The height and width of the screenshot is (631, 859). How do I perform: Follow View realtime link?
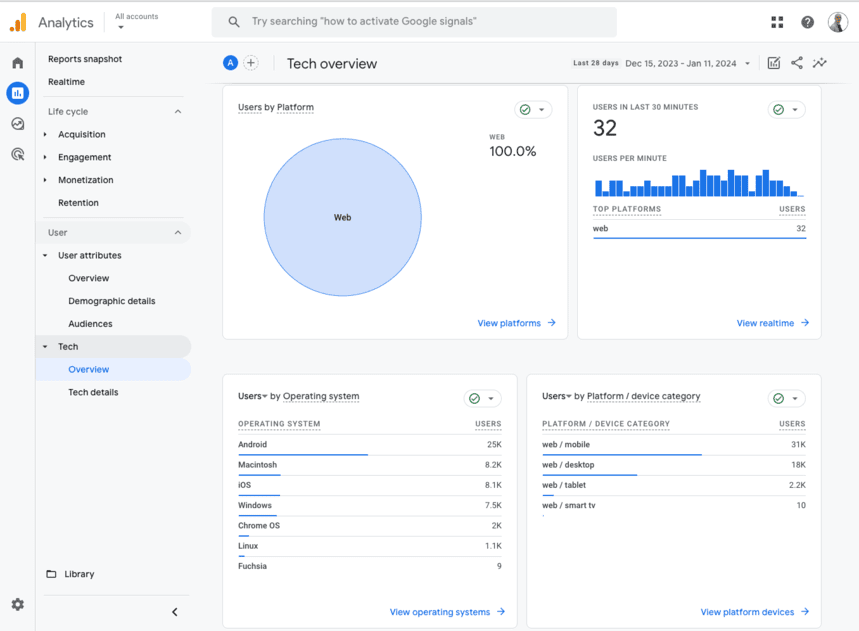tap(772, 323)
